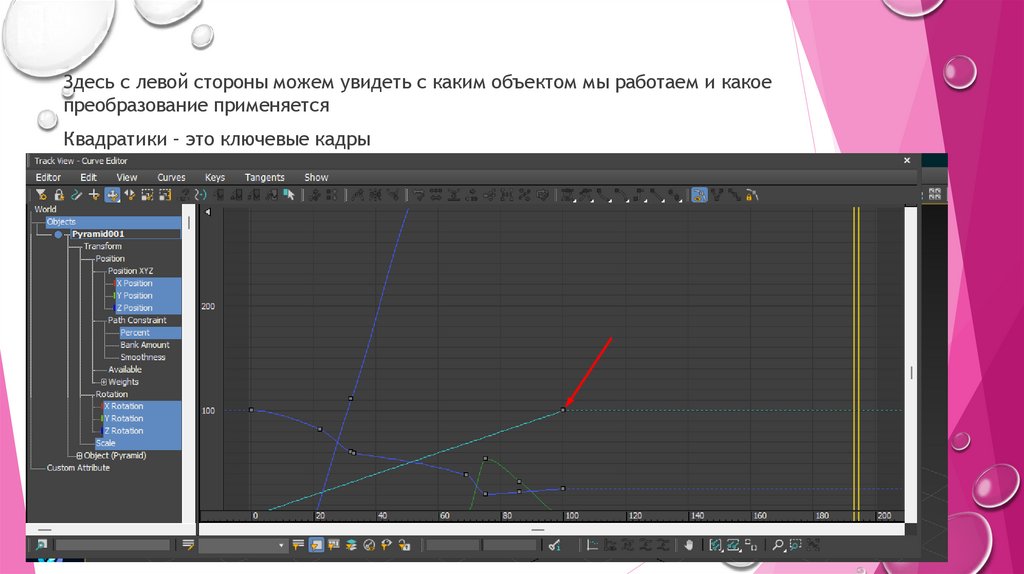The width and height of the screenshot is (1024, 574).
Task: Click the hammer with padlock icon
Action: 752,195
